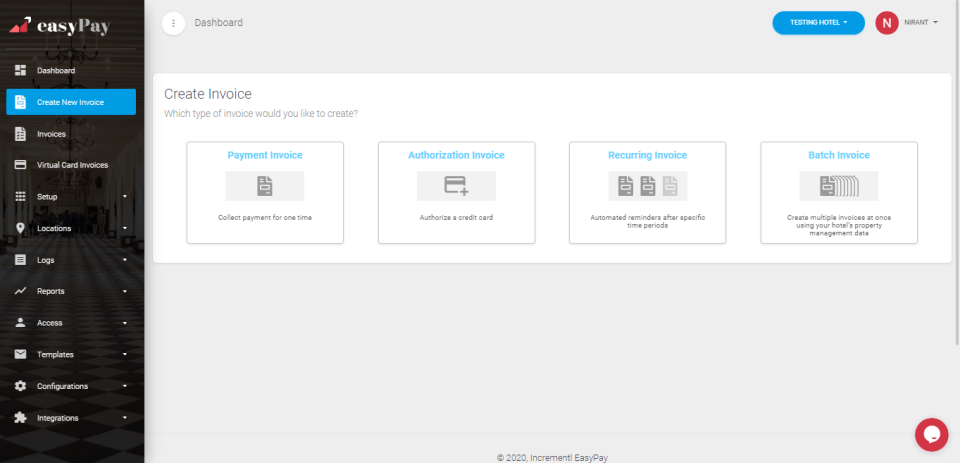
Task: Click the Create New Invoice document icon
Action: [x=20, y=102]
